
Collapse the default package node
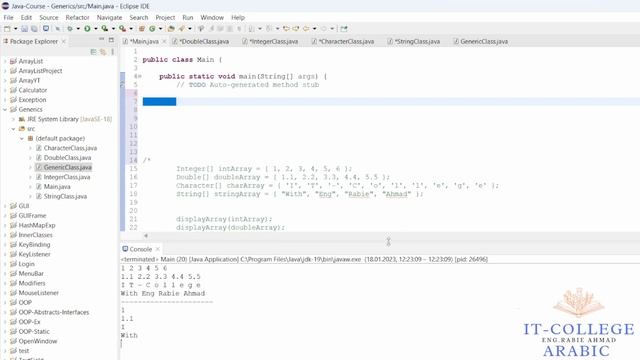click(22, 138)
